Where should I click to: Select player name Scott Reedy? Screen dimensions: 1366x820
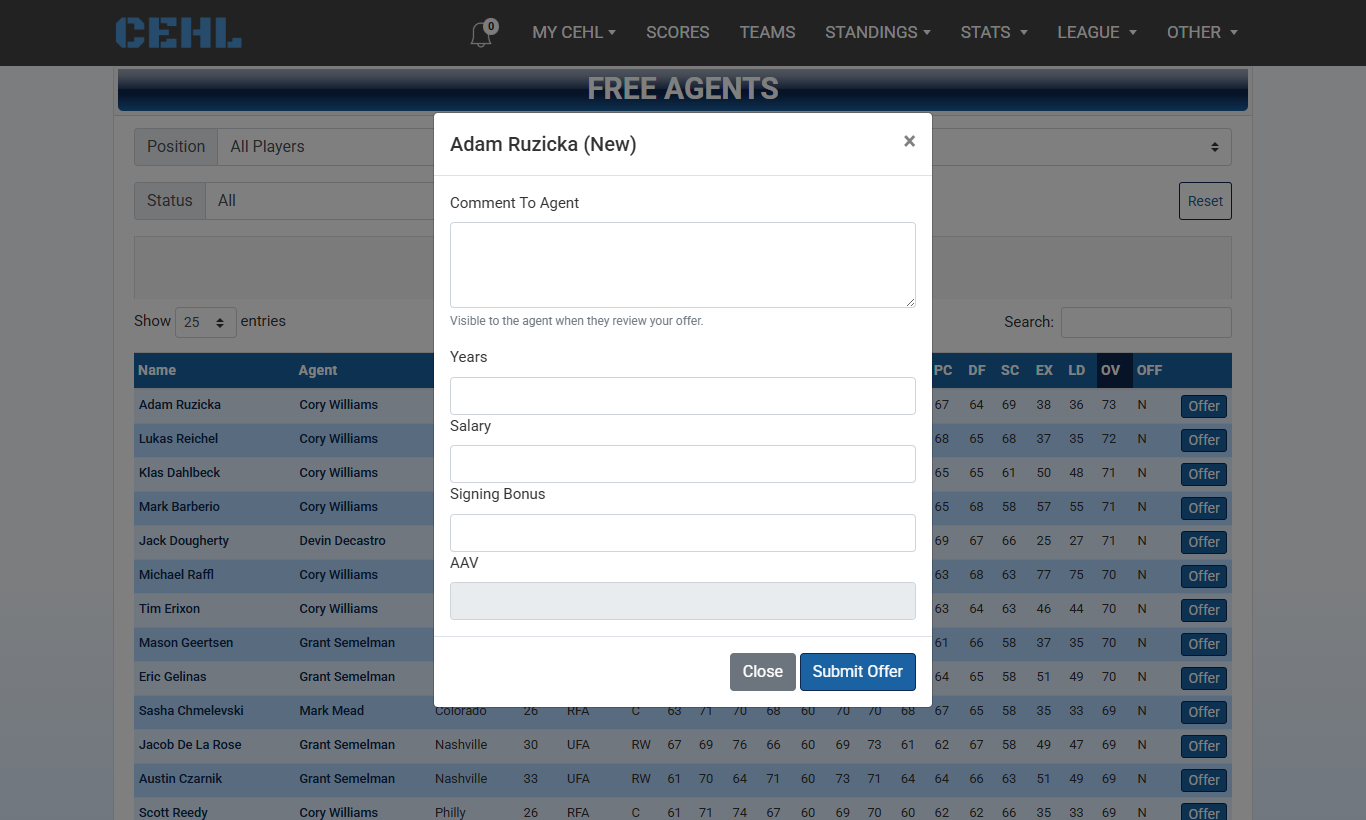click(174, 812)
